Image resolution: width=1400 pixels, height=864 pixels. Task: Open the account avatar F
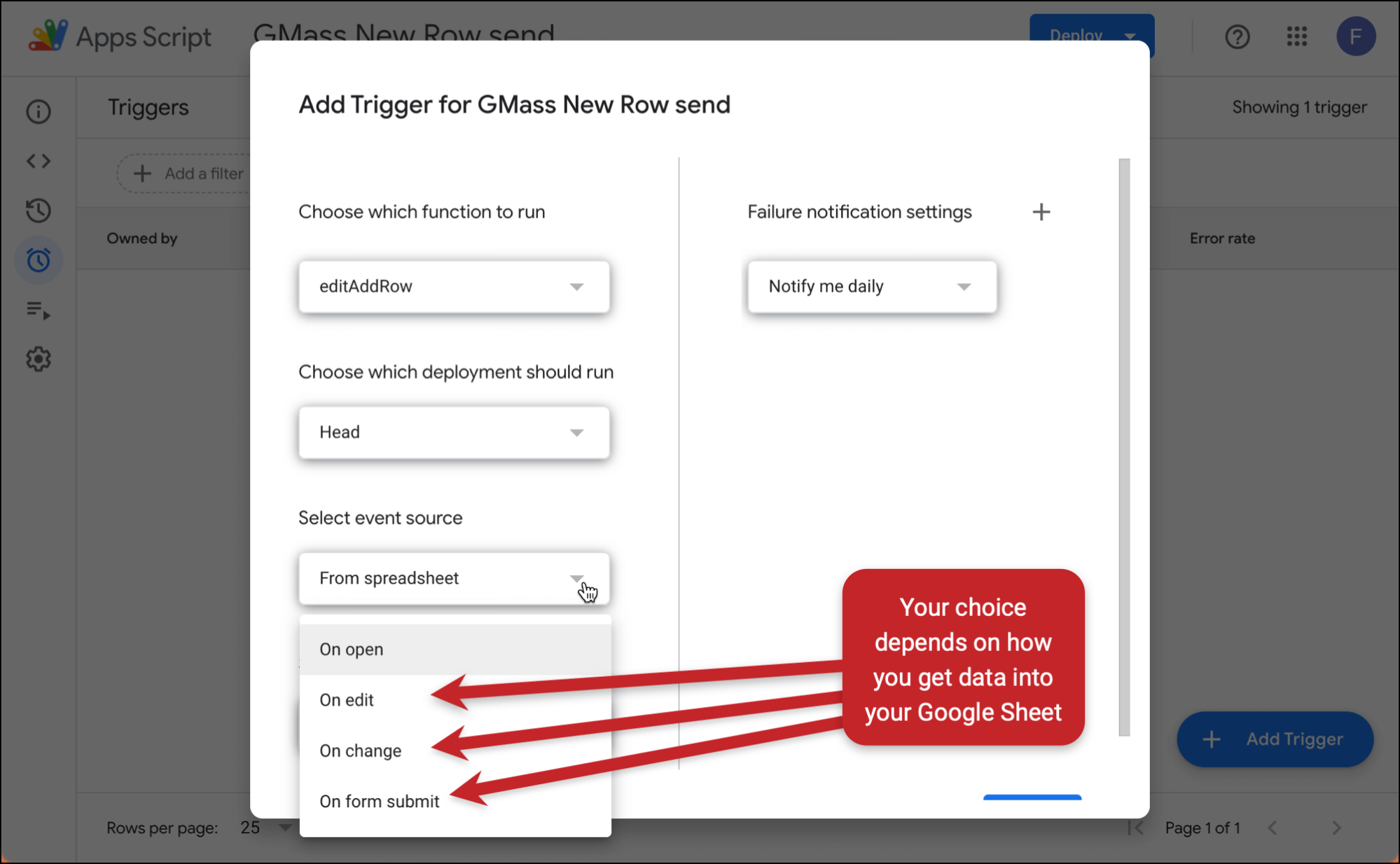coord(1356,36)
